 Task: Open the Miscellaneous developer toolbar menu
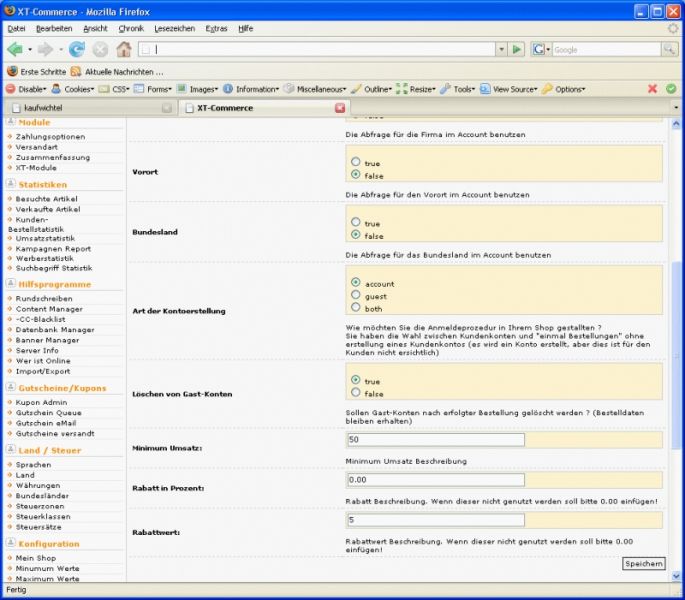(315, 89)
